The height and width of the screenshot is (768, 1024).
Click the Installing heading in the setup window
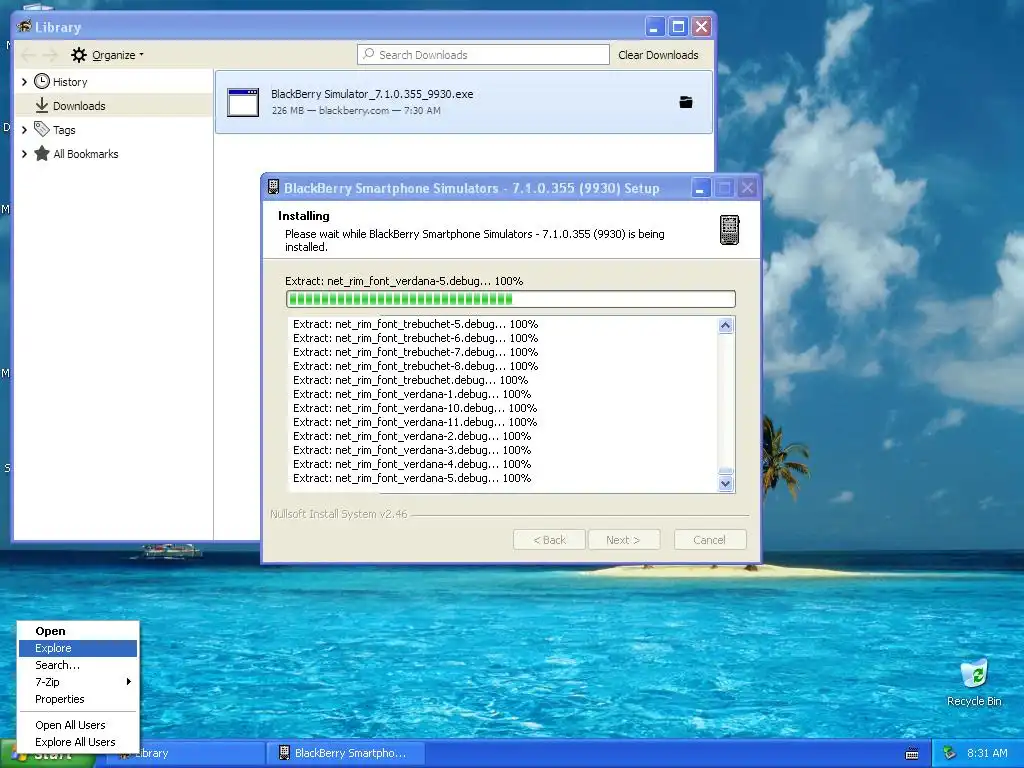click(x=304, y=216)
